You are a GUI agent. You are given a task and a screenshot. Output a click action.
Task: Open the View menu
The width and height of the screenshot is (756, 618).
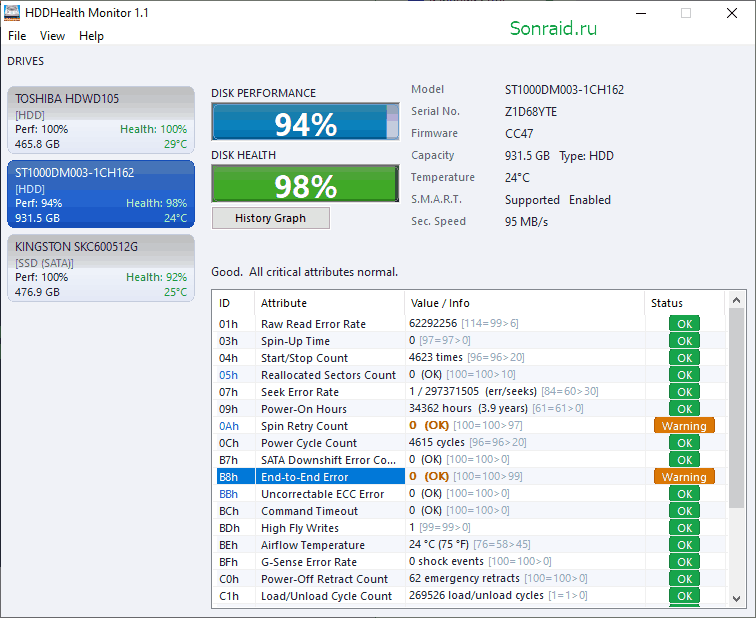tap(52, 36)
